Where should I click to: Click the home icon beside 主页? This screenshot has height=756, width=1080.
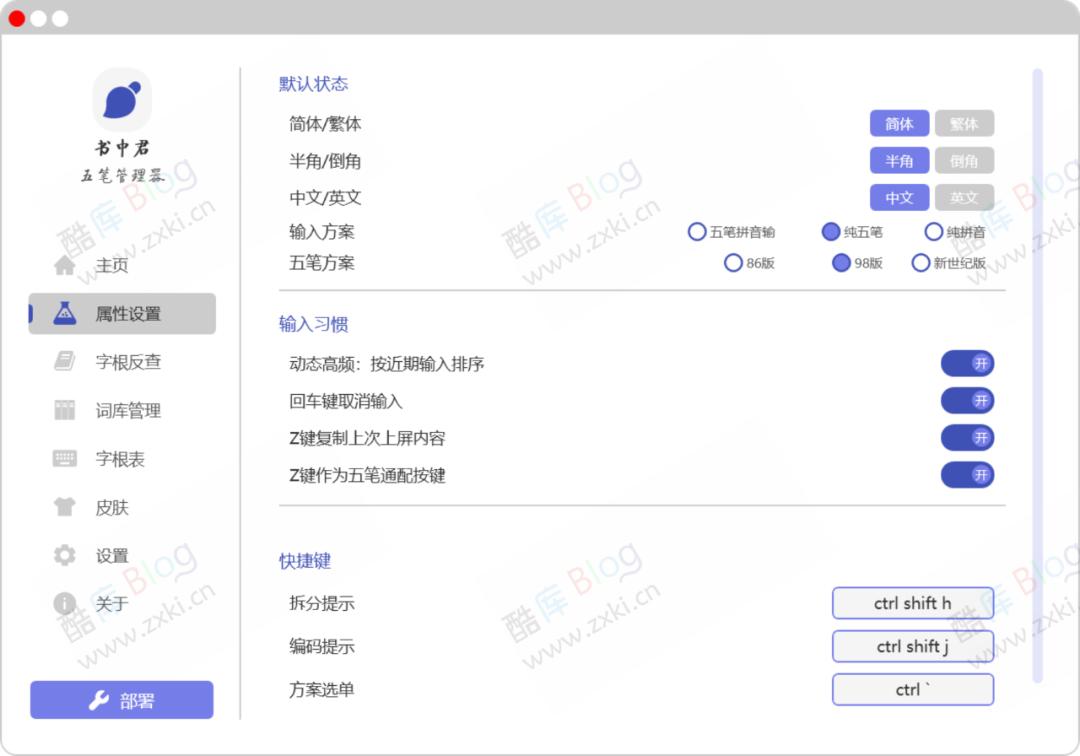64,265
